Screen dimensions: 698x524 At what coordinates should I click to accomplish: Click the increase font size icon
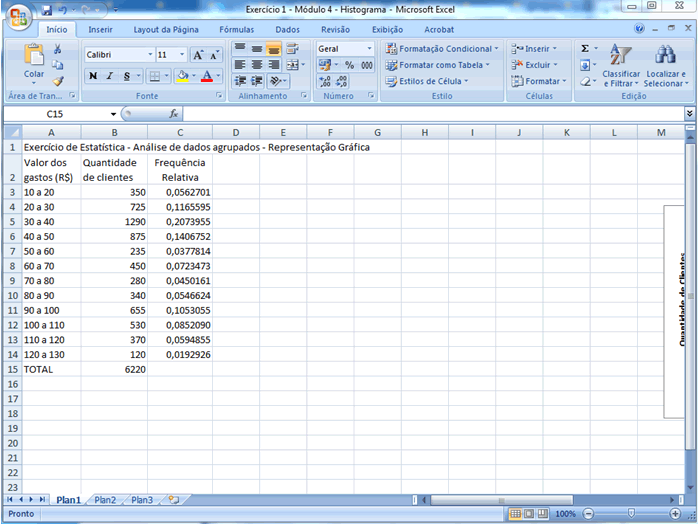[x=198, y=55]
